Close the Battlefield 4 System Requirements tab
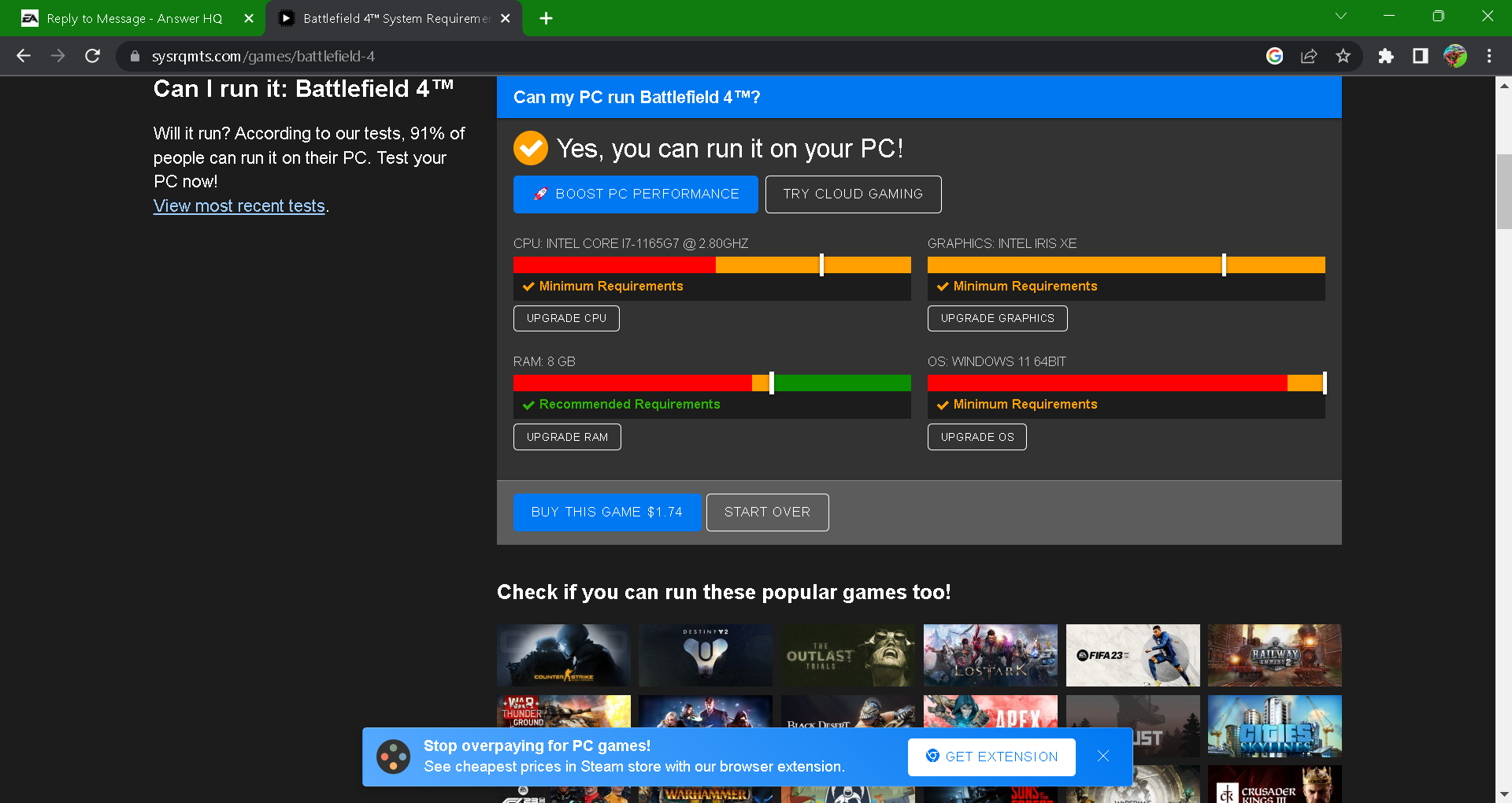 506,18
